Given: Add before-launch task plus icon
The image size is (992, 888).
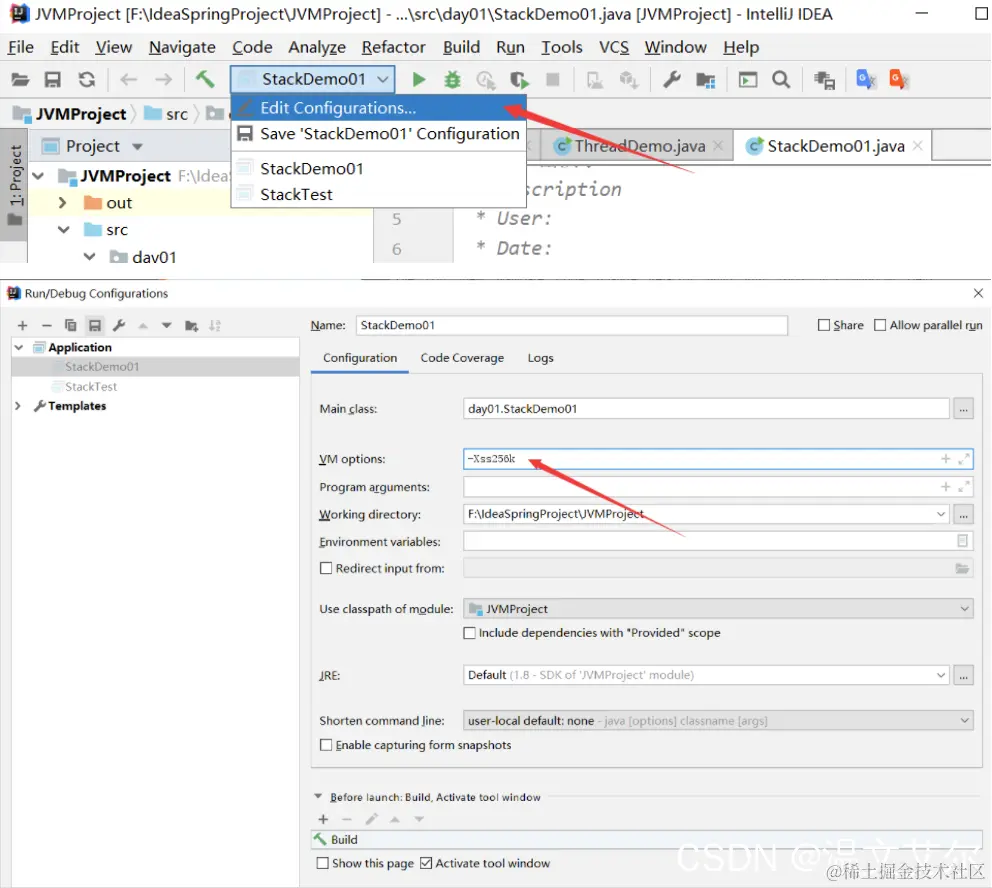Looking at the screenshot, I should (x=323, y=820).
